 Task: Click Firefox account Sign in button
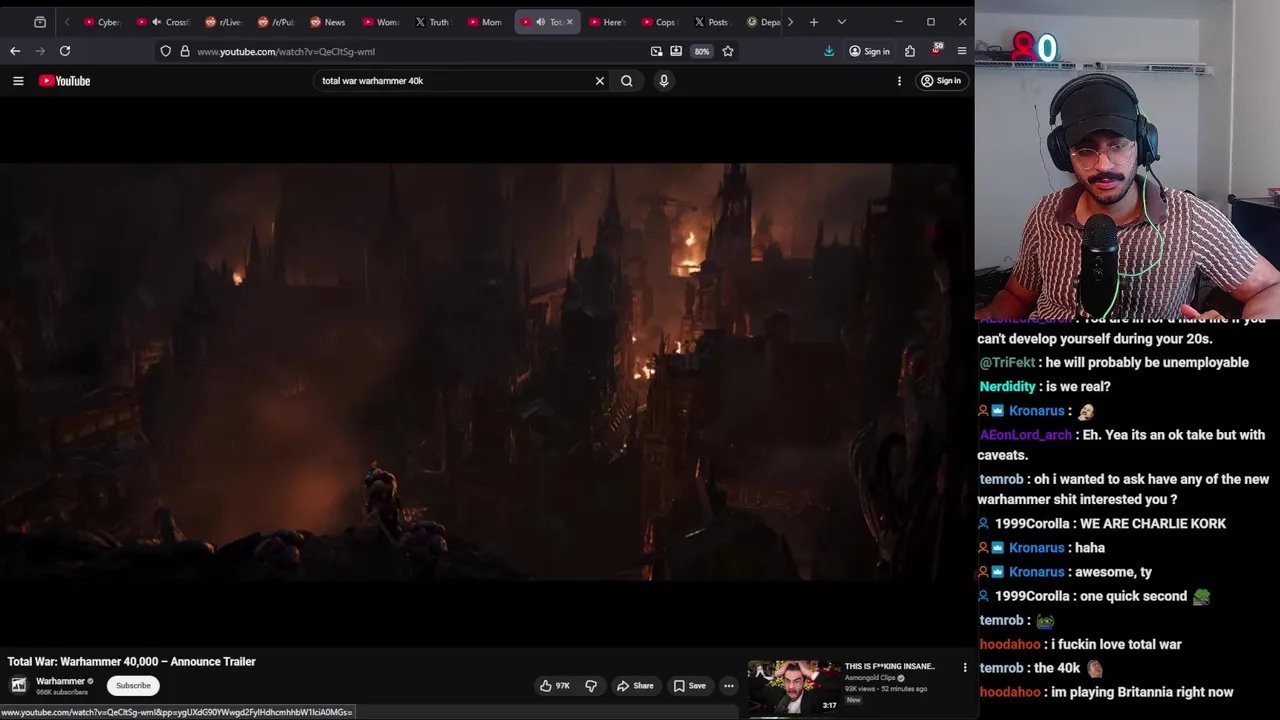[869, 51]
